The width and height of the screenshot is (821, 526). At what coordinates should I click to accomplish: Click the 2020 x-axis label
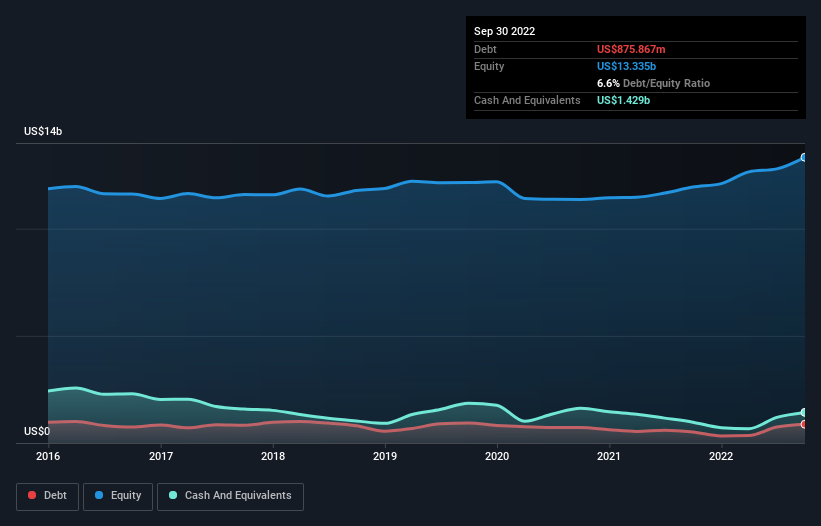497,456
